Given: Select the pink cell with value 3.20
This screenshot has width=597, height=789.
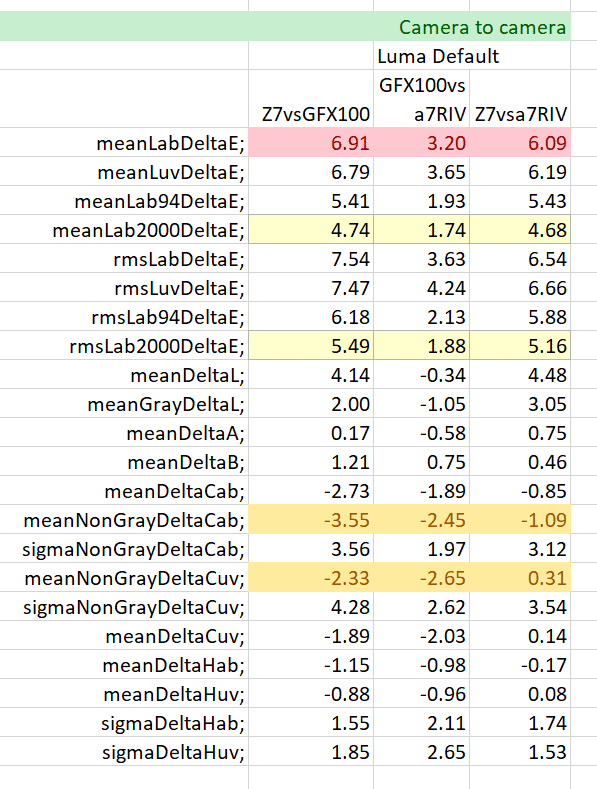Looking at the screenshot, I should click(x=421, y=143).
